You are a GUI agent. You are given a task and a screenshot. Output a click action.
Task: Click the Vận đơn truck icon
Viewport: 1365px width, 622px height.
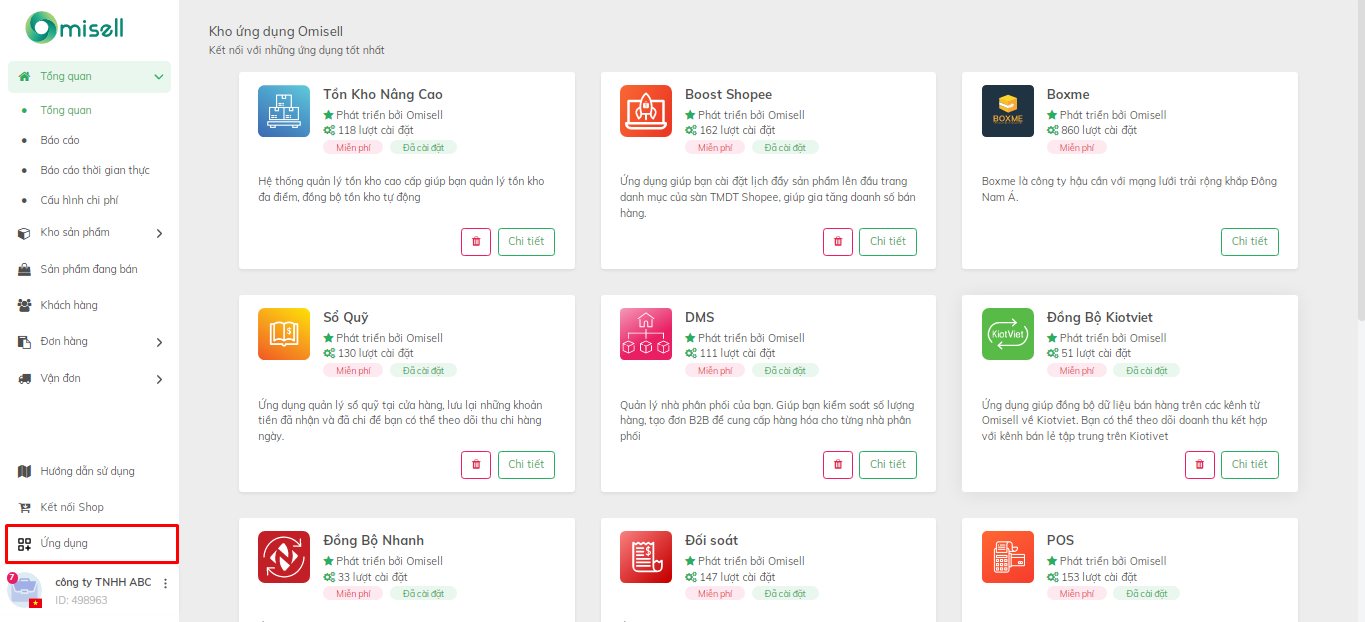click(x=24, y=379)
